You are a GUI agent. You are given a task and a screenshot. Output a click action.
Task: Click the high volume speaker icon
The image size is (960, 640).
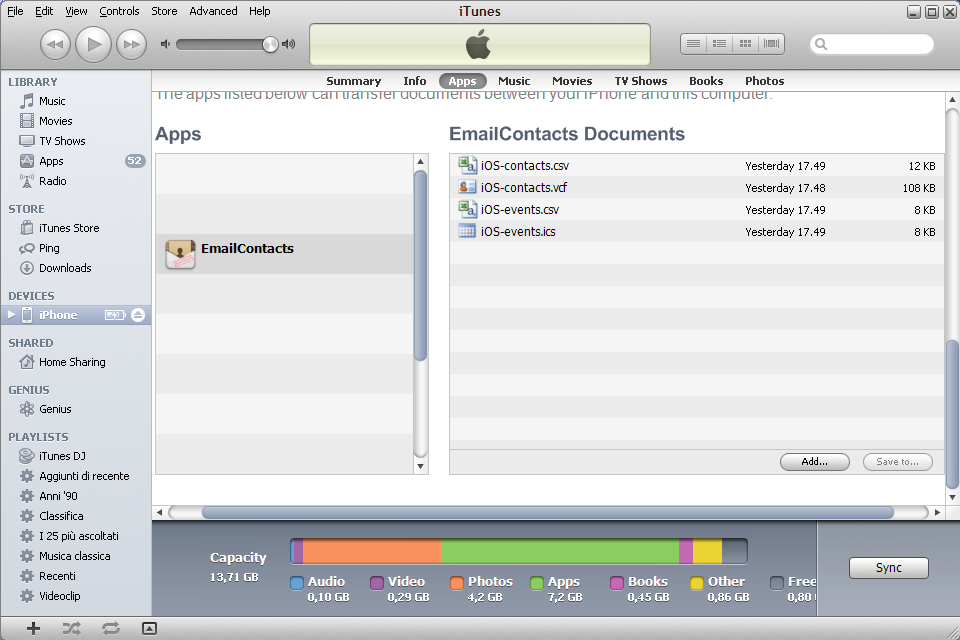click(288, 44)
